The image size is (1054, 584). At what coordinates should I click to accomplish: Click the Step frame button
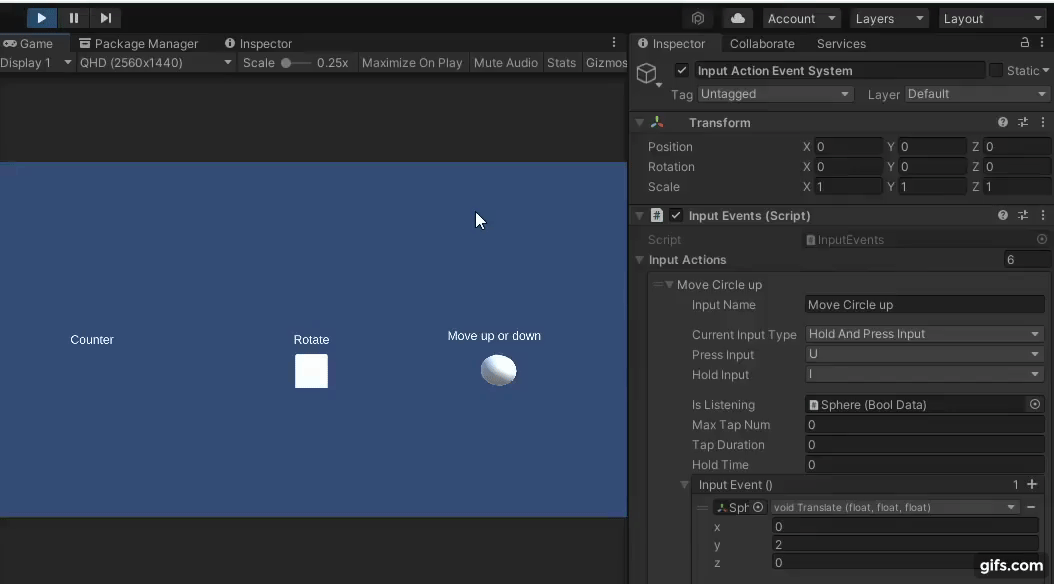click(x=105, y=18)
